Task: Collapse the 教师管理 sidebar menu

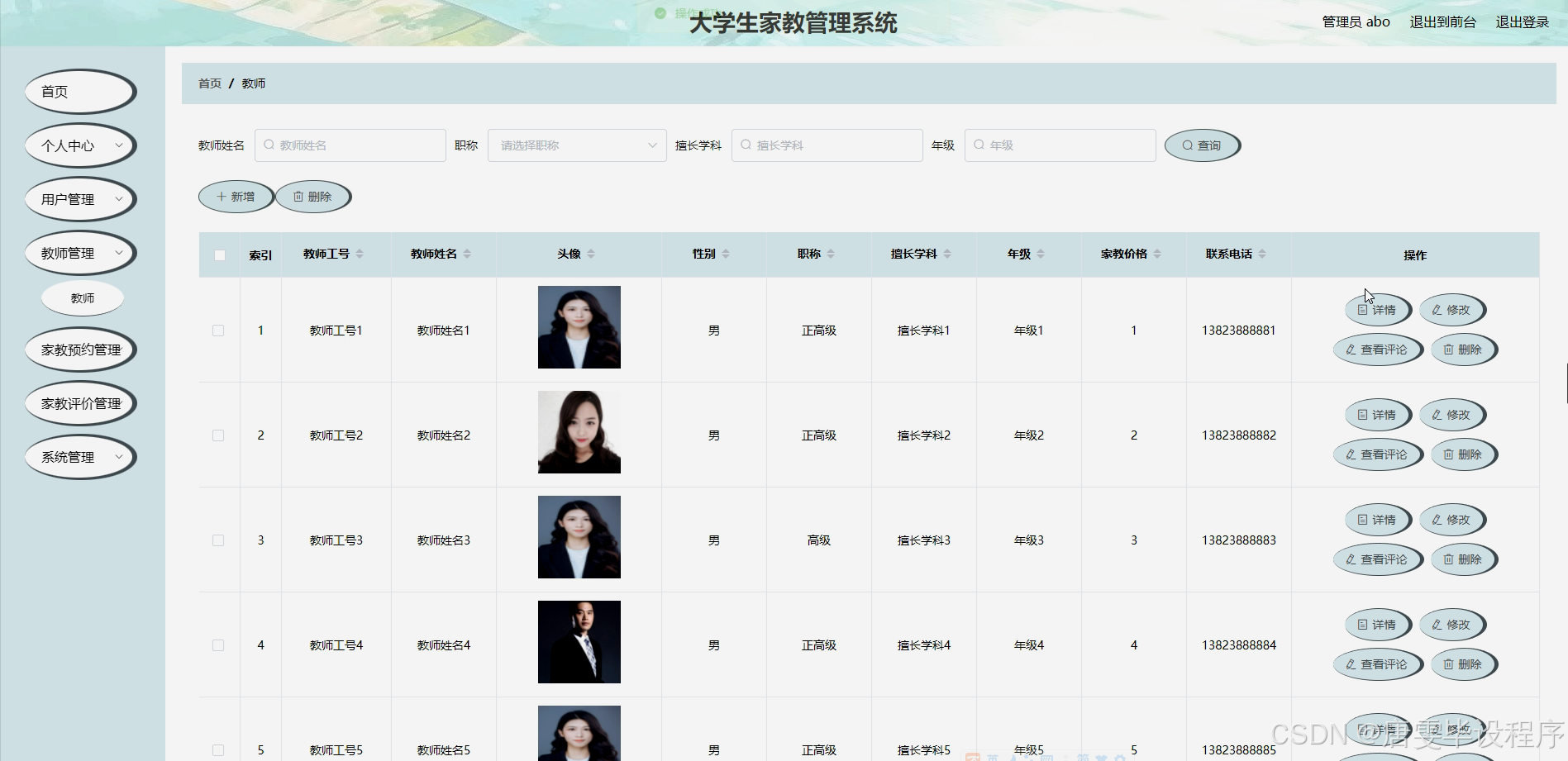Action: click(x=80, y=253)
